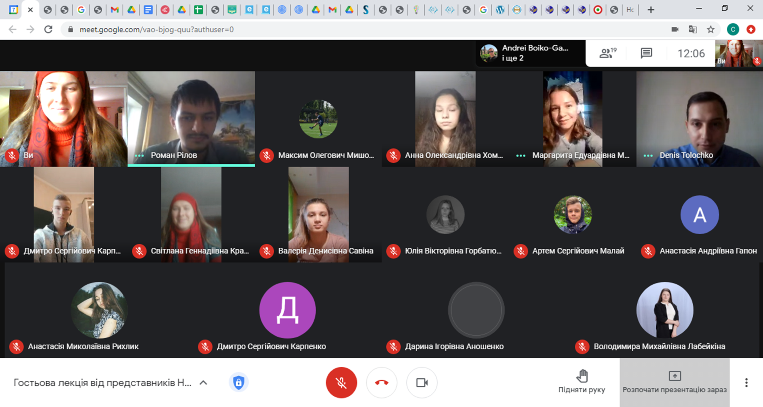
Task: Turn on the microphone with the red mute button
Action: (341, 383)
